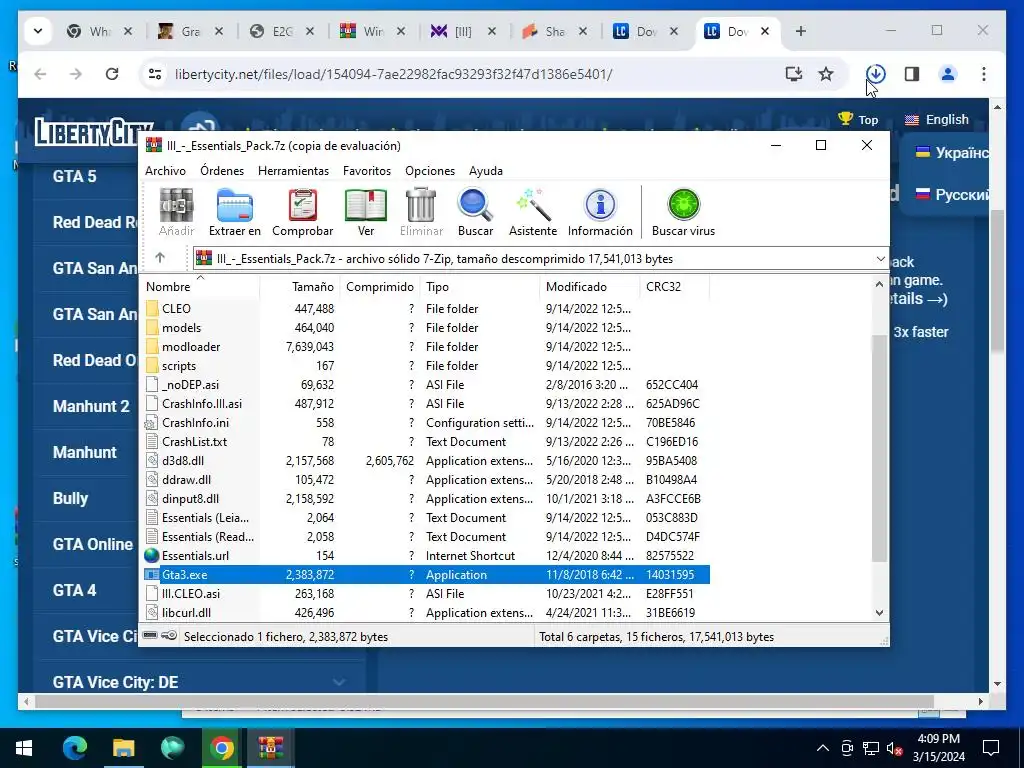Select the modloader folder row
This screenshot has width=1024, height=768.
[x=426, y=346]
